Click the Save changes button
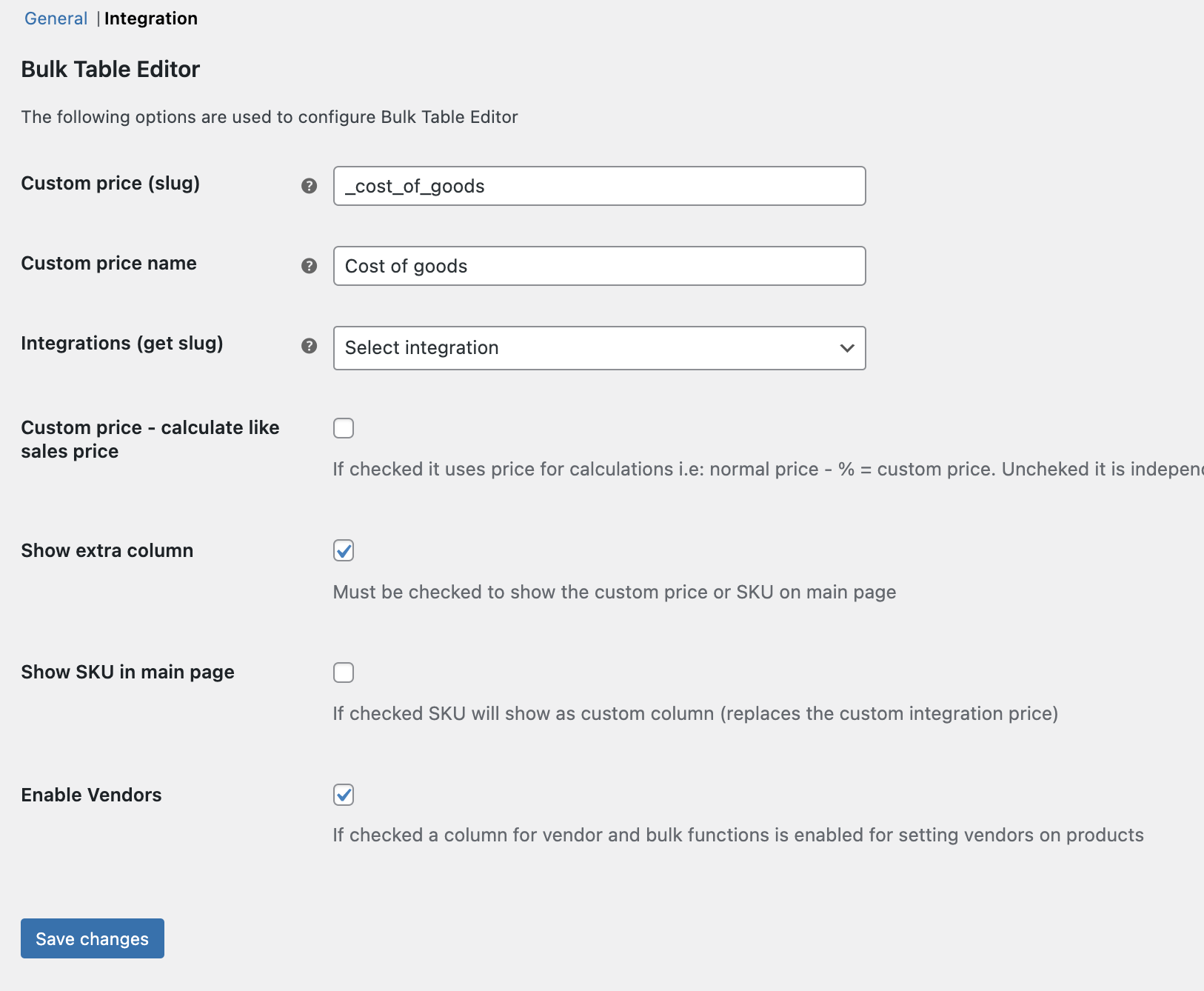The image size is (1204, 991). 93,938
